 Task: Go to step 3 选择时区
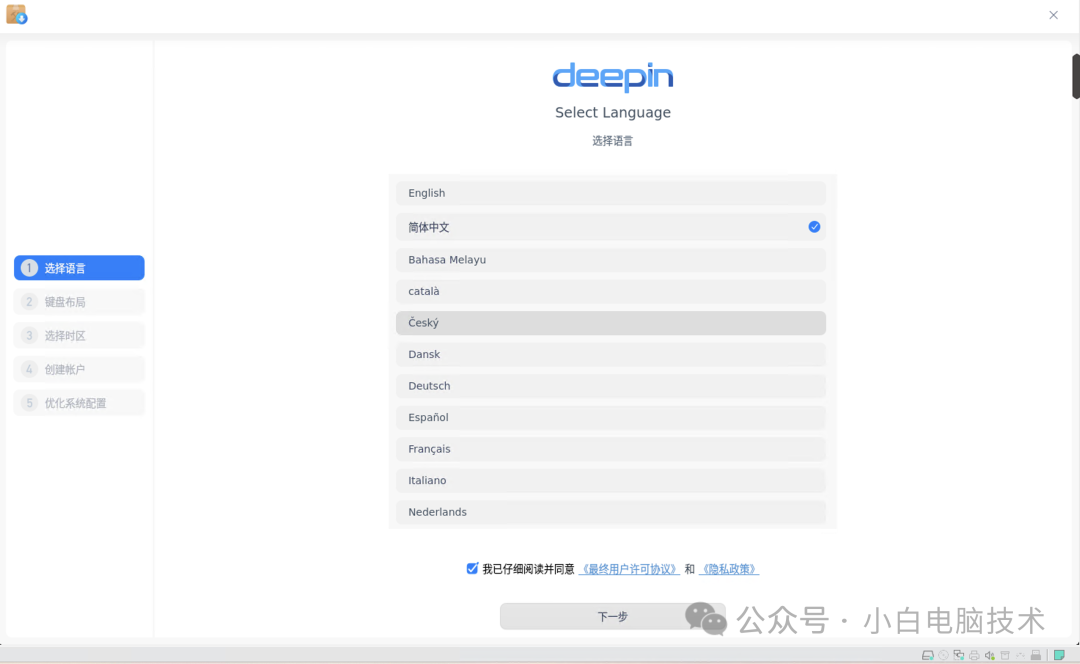click(x=79, y=335)
